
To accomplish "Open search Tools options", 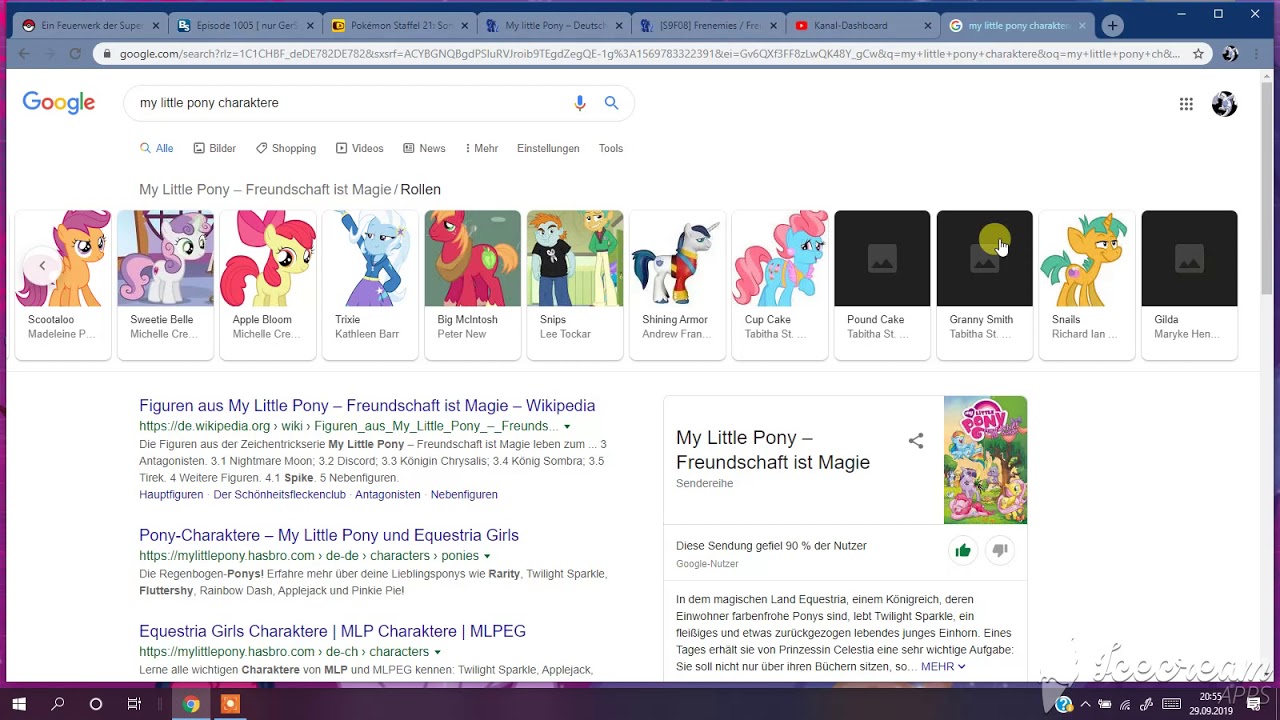I will click(611, 148).
